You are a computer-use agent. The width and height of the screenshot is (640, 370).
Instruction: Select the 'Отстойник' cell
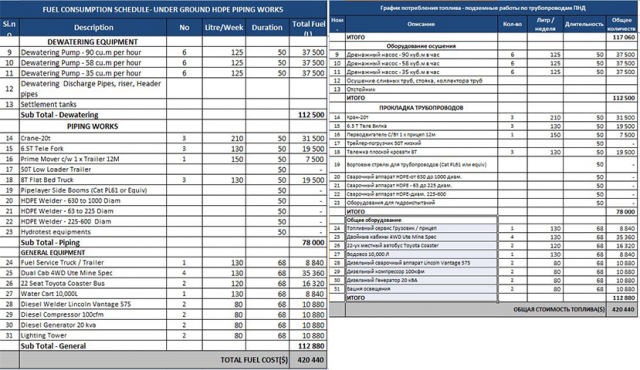coord(421,89)
